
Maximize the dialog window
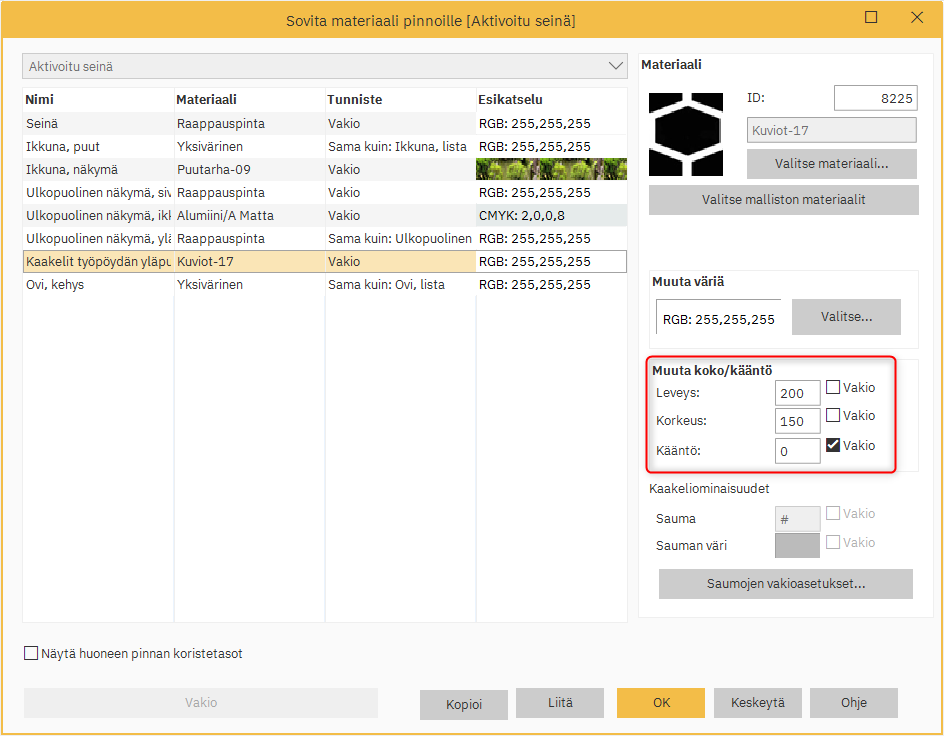pos(871,18)
